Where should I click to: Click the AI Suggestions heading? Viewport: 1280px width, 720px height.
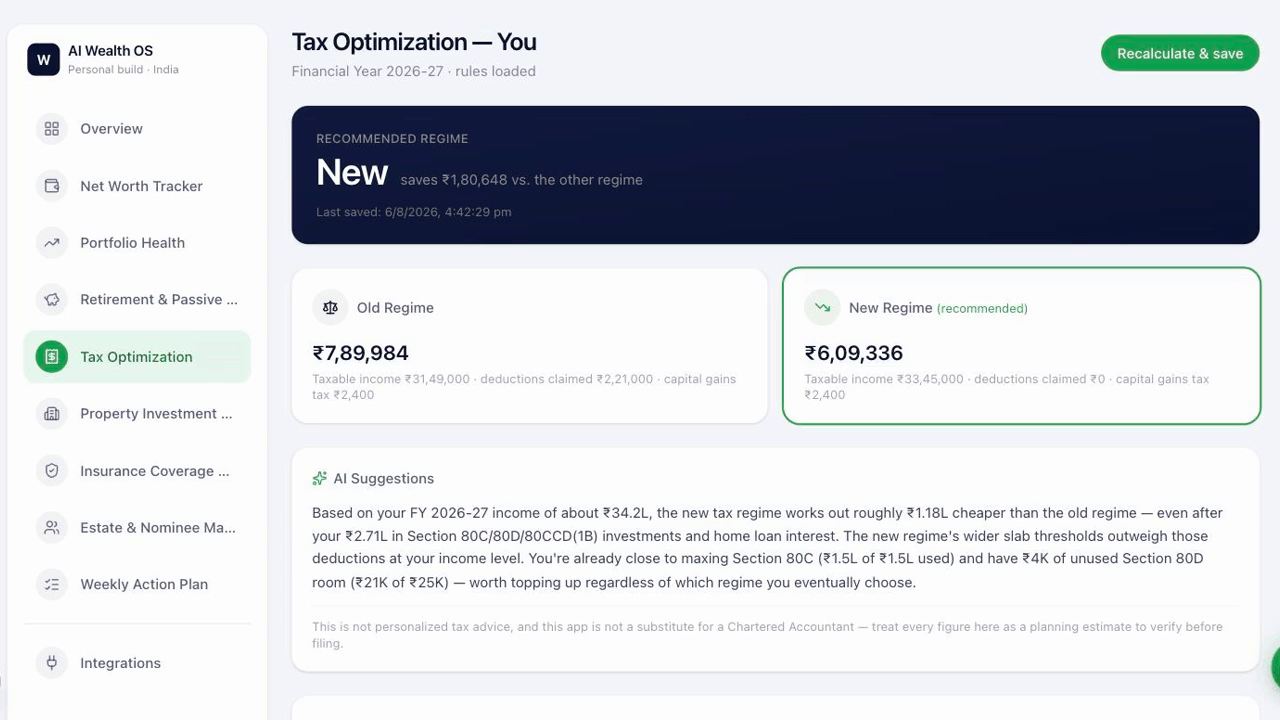pyautogui.click(x=384, y=479)
